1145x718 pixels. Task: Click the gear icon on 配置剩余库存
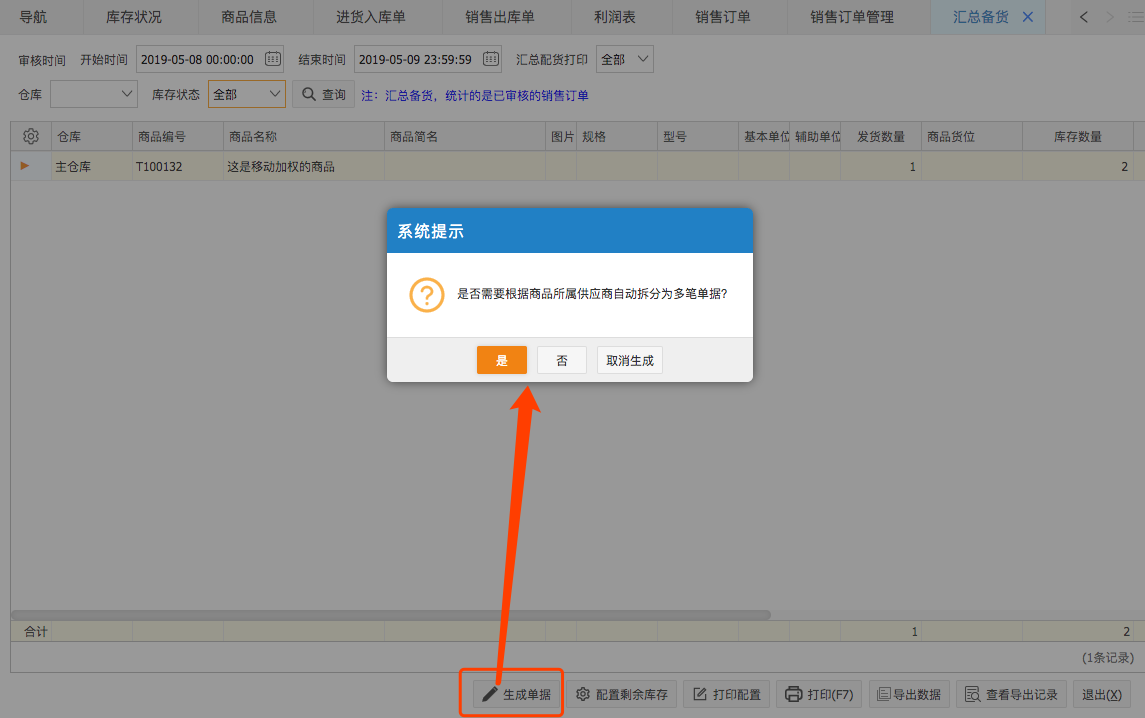pyautogui.click(x=583, y=694)
